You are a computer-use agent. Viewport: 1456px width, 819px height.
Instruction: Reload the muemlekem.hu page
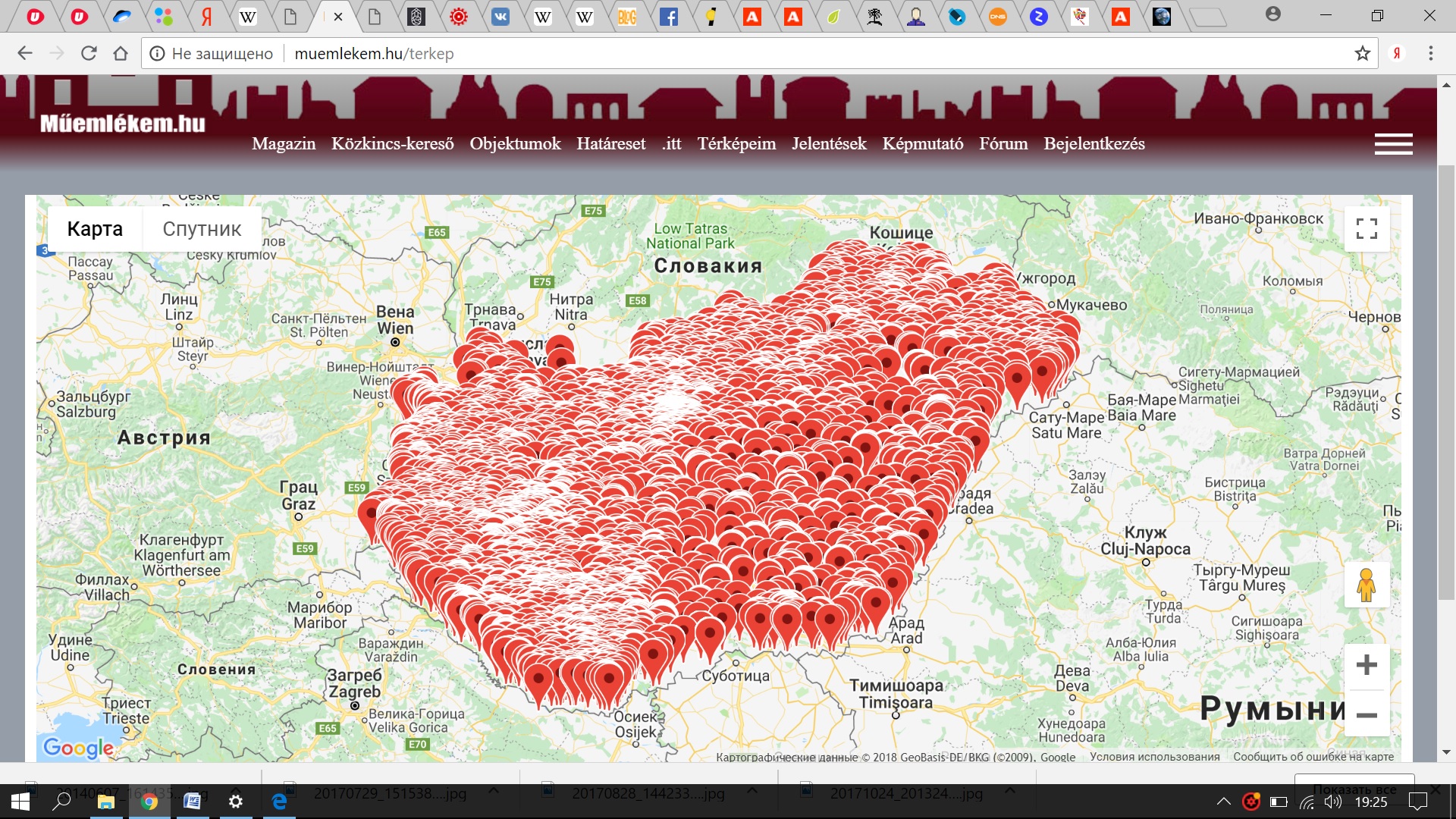89,53
